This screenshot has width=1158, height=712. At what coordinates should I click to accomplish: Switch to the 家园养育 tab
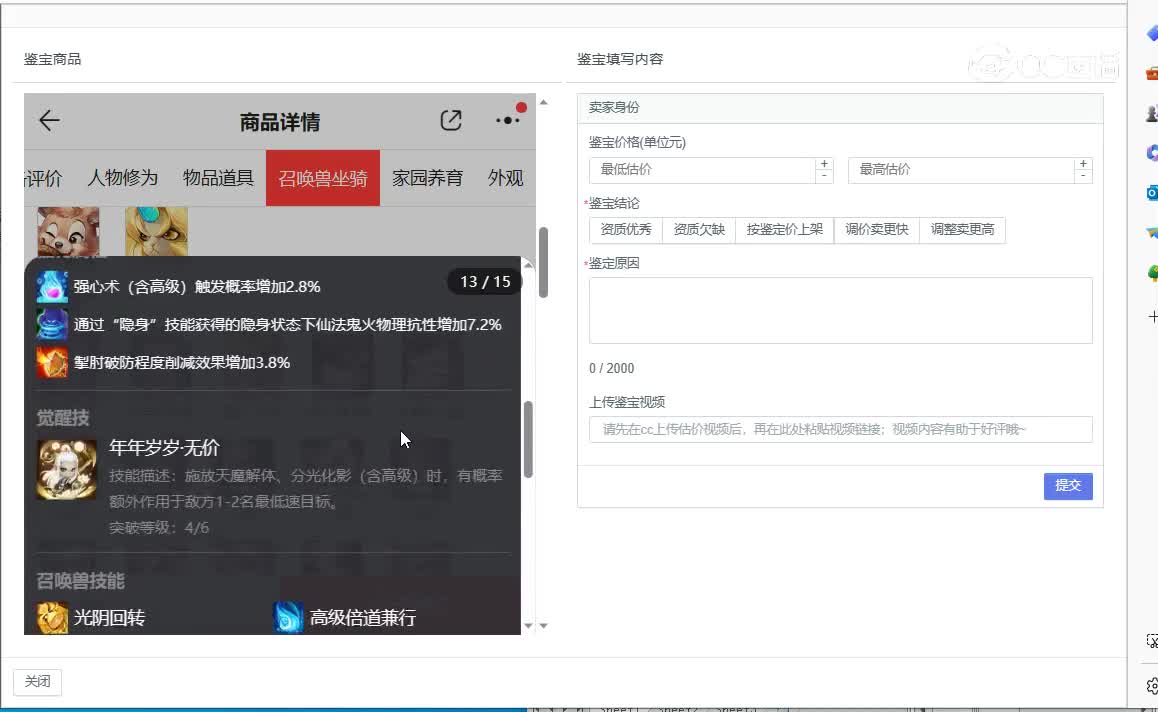(x=427, y=177)
